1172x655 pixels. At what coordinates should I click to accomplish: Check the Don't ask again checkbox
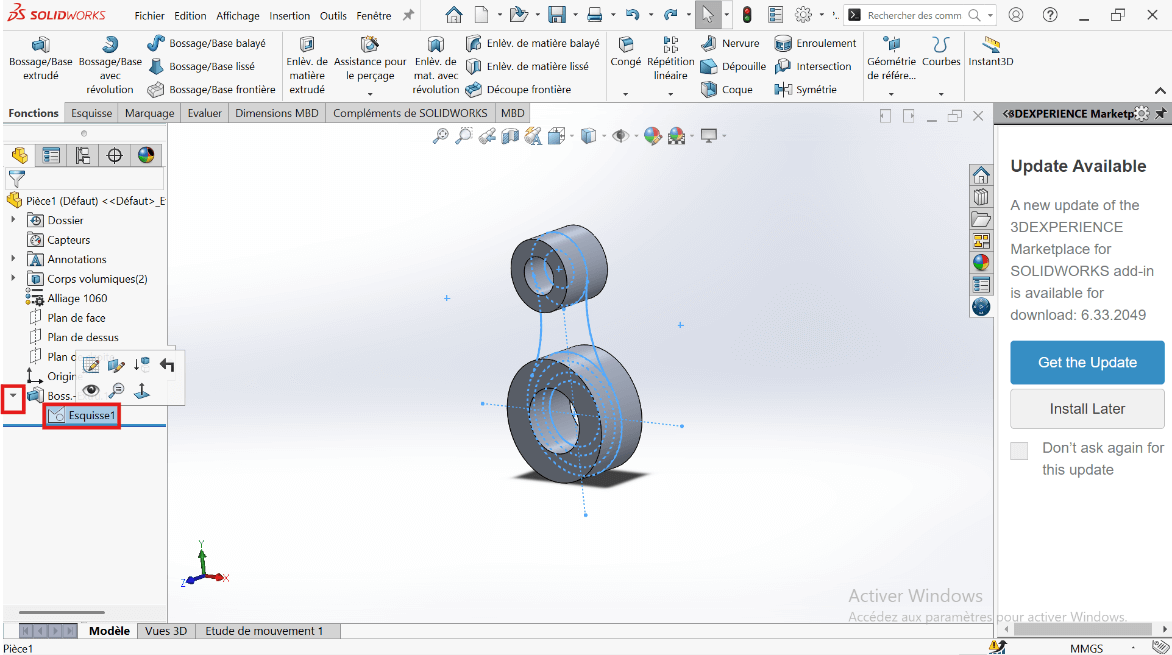coord(1019,451)
